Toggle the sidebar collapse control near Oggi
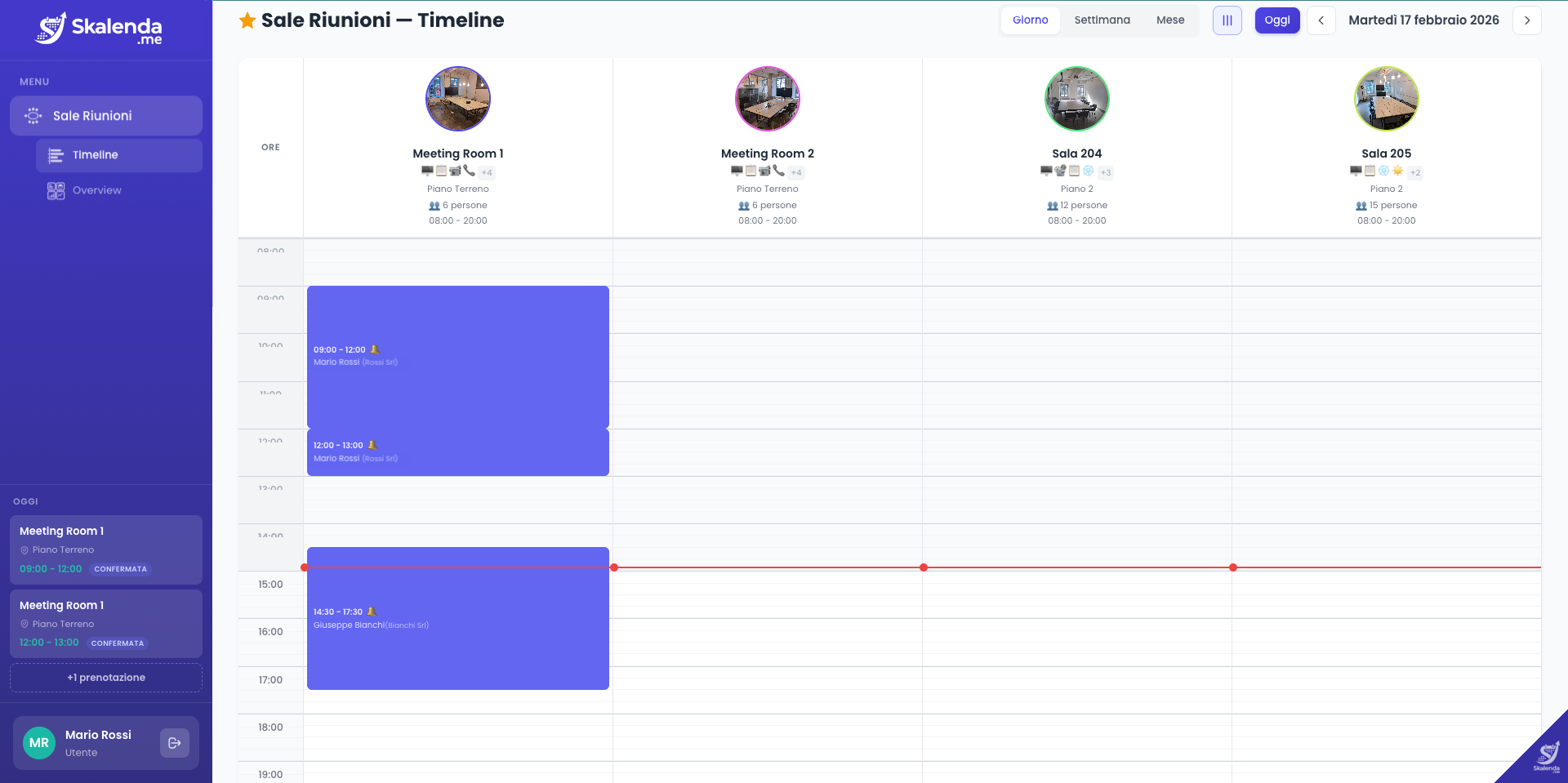1568x783 pixels. [1227, 20]
